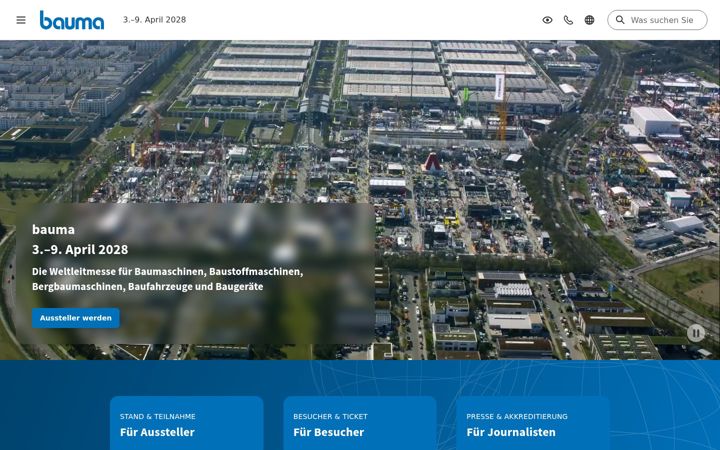Image resolution: width=720 pixels, height=450 pixels.
Task: Click the 'PRESSE & AKKREDITIERUNG' label
Action: pyautogui.click(x=517, y=416)
